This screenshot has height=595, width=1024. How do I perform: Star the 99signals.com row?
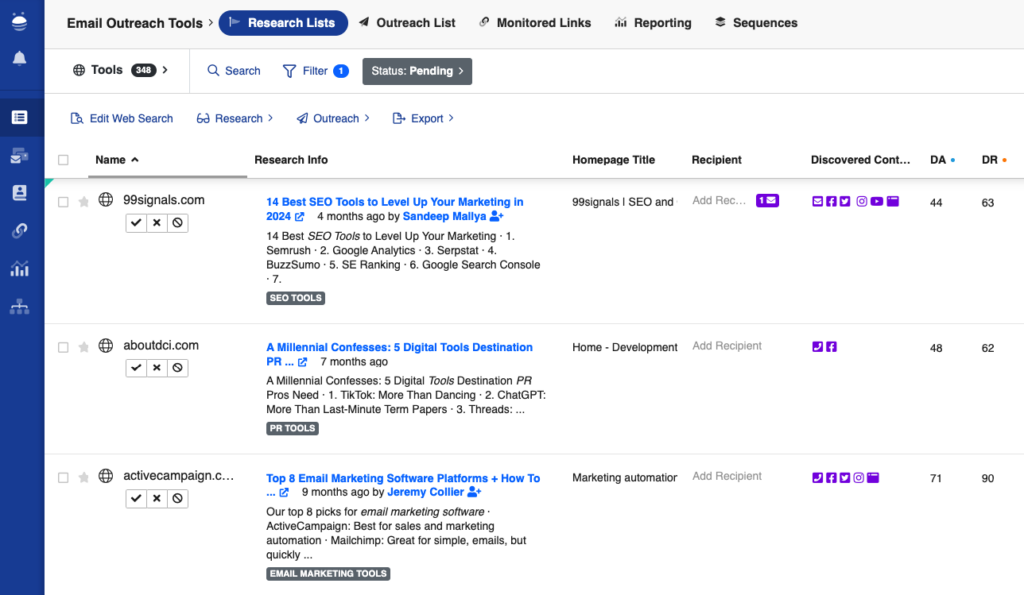point(84,201)
